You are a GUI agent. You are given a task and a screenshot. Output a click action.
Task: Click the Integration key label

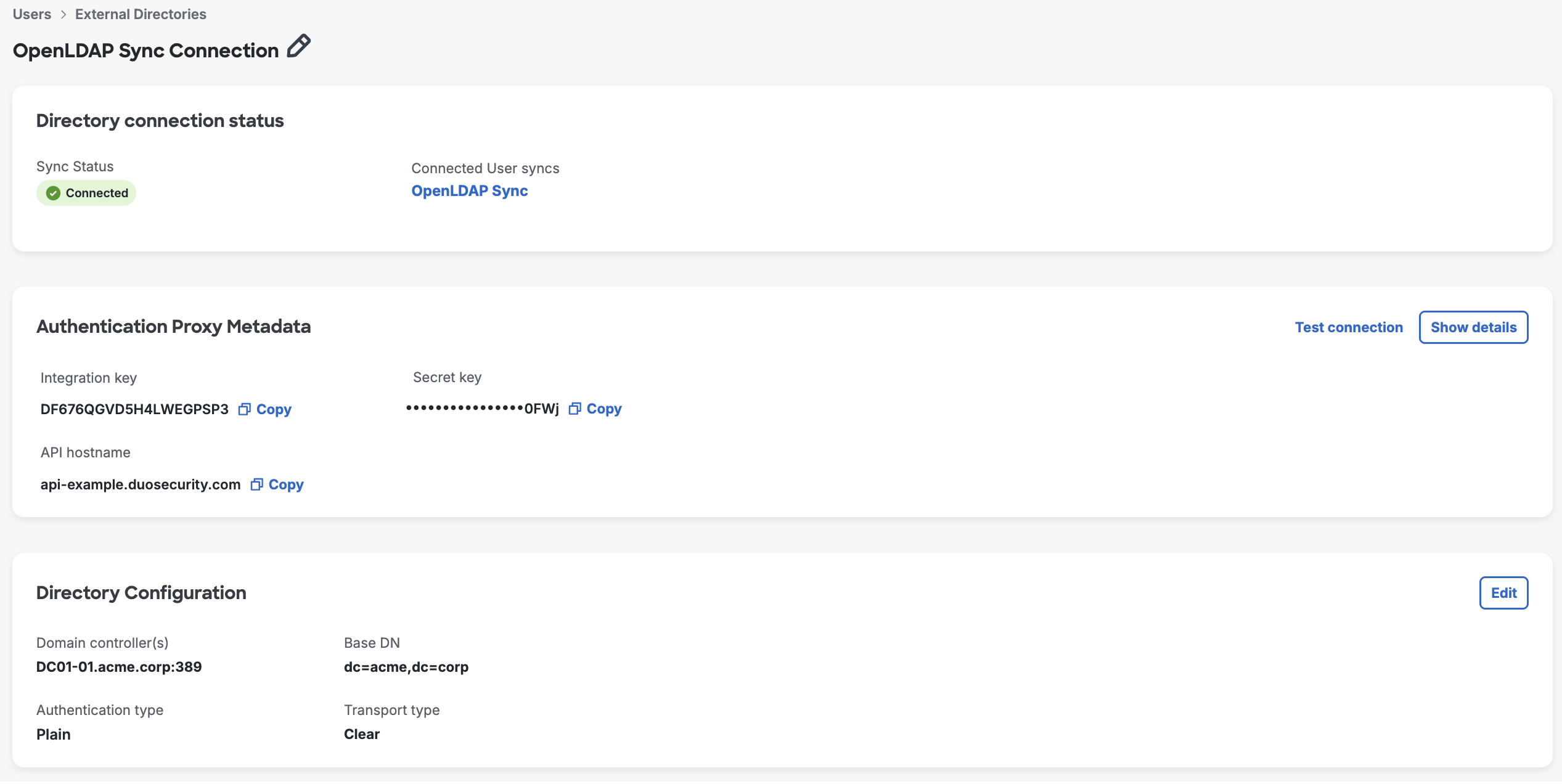[x=89, y=378]
